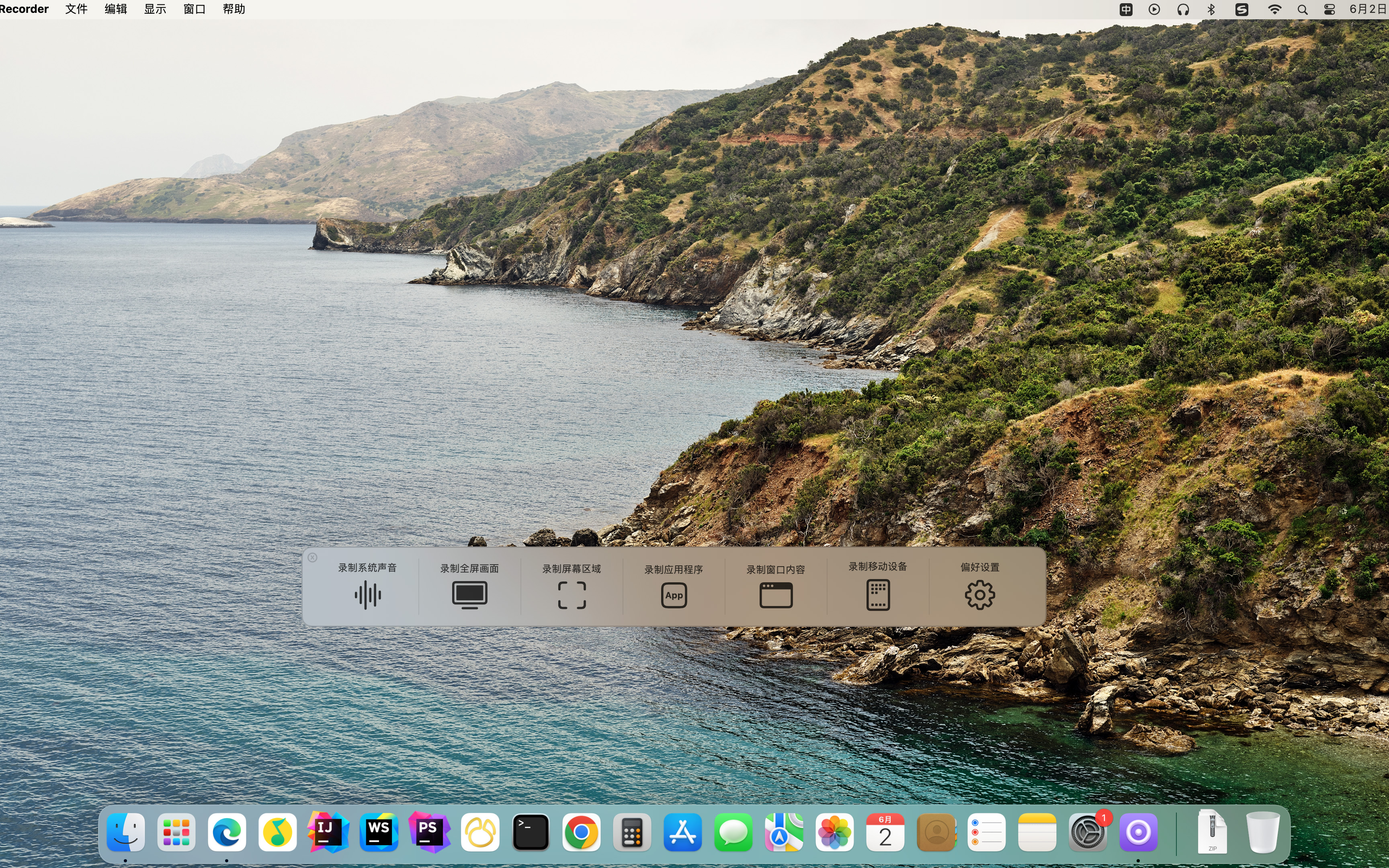Viewport: 1389px width, 868px height.
Task: Click the Chinese input method indicator
Action: (1126, 9)
